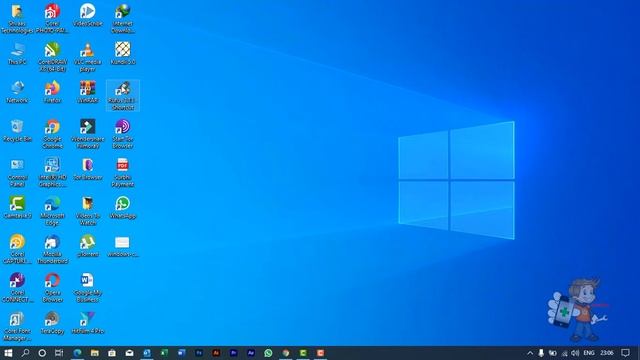Open the Google Chrome desktop shortcut
Image resolution: width=640 pixels, height=360 pixels.
52,134
